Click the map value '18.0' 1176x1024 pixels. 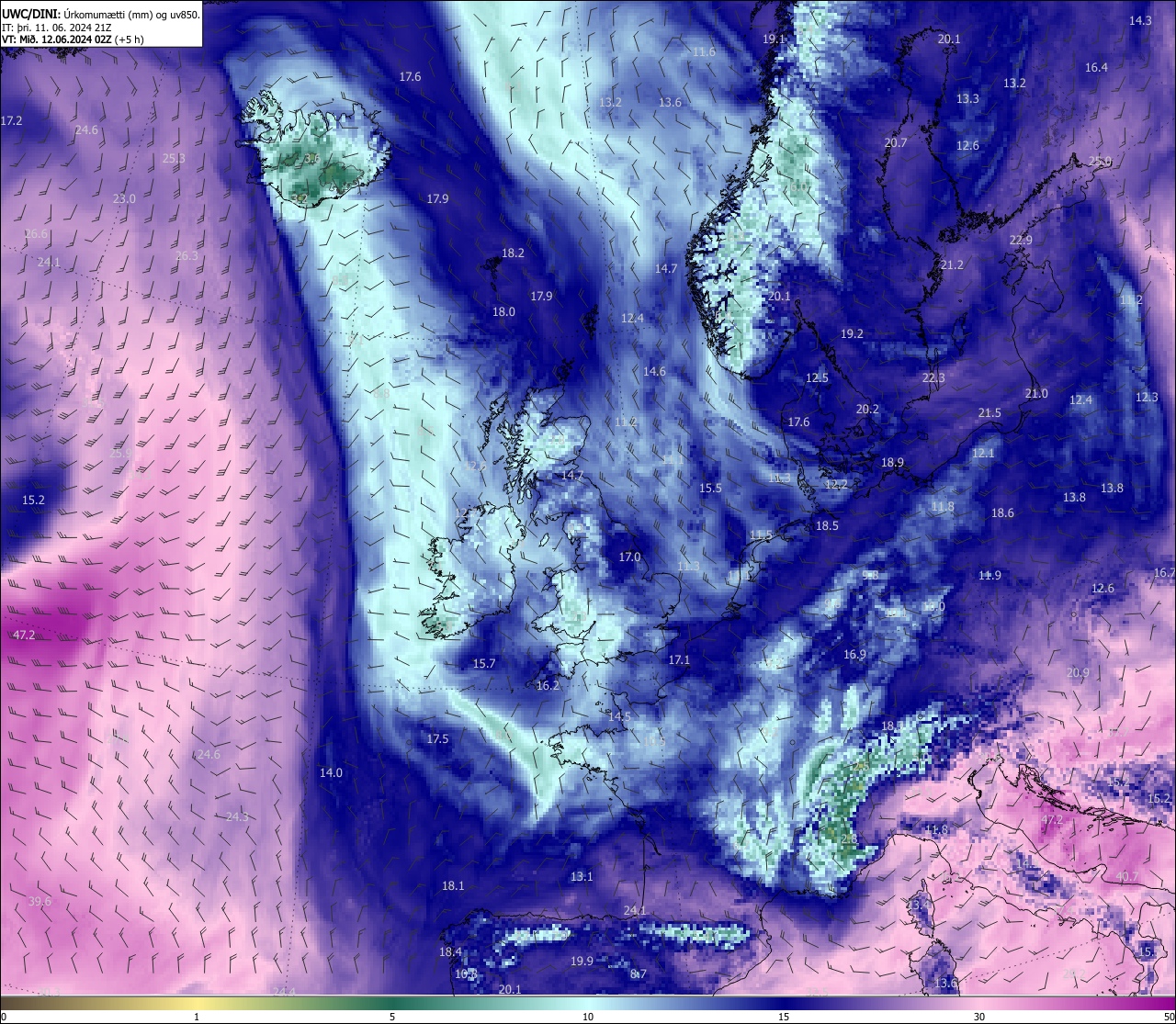(x=503, y=311)
